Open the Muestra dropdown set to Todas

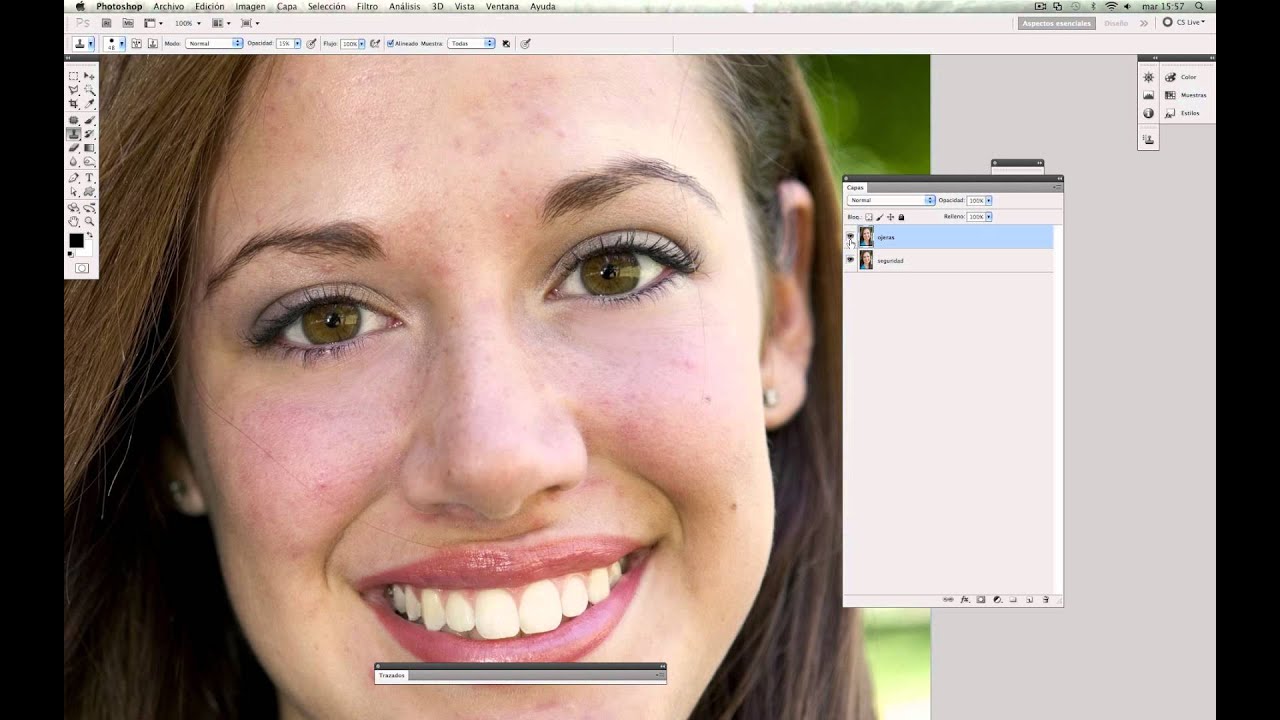[x=472, y=44]
